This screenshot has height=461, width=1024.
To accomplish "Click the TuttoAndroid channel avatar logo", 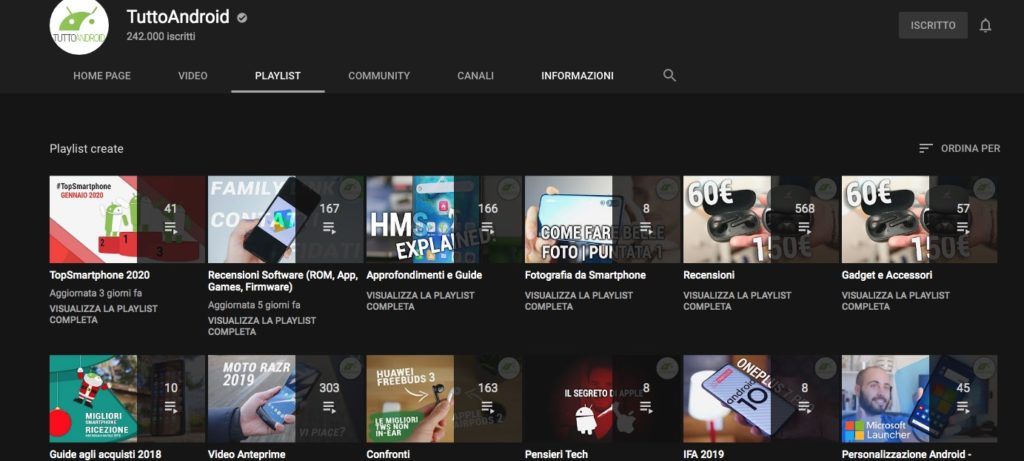I will 80,27.
